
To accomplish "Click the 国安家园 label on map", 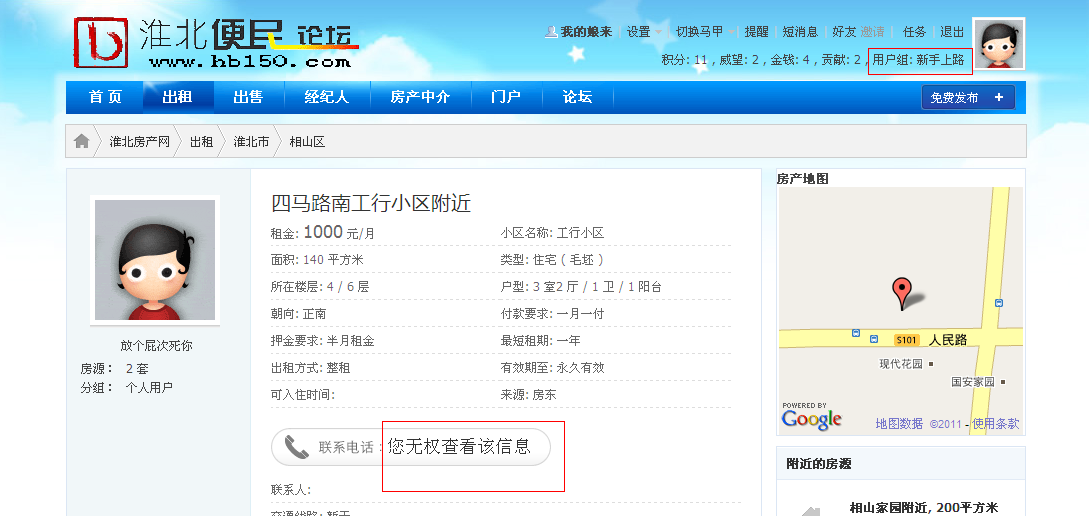I will (973, 381).
